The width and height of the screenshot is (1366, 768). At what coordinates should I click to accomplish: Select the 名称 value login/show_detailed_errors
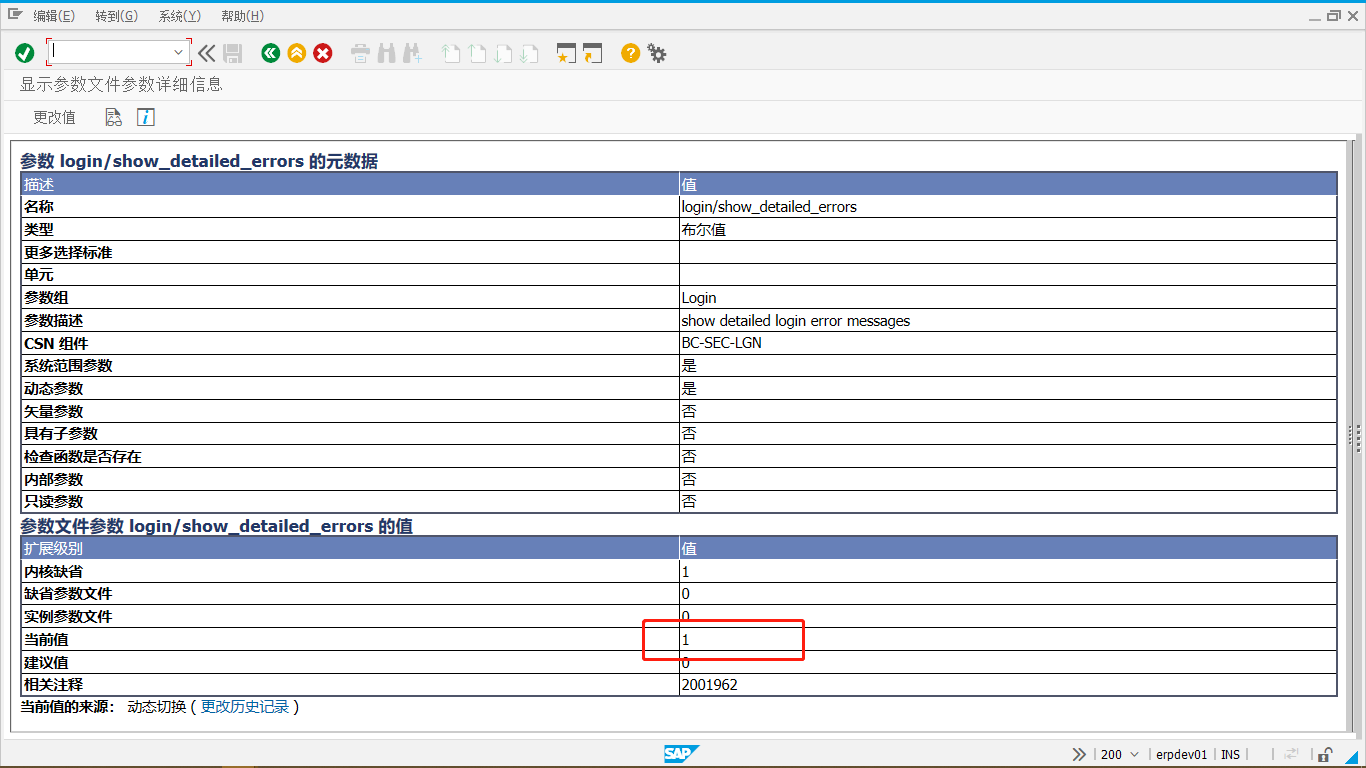click(769, 207)
